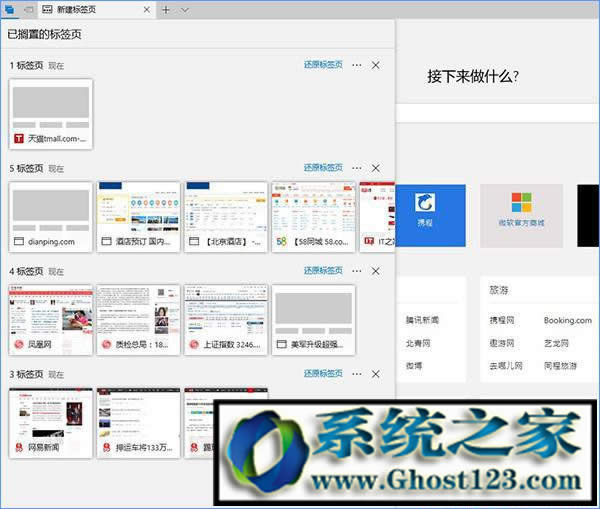The height and width of the screenshot is (509, 600).
Task: Open more options for the 4 标签页 group
Action: point(357,271)
